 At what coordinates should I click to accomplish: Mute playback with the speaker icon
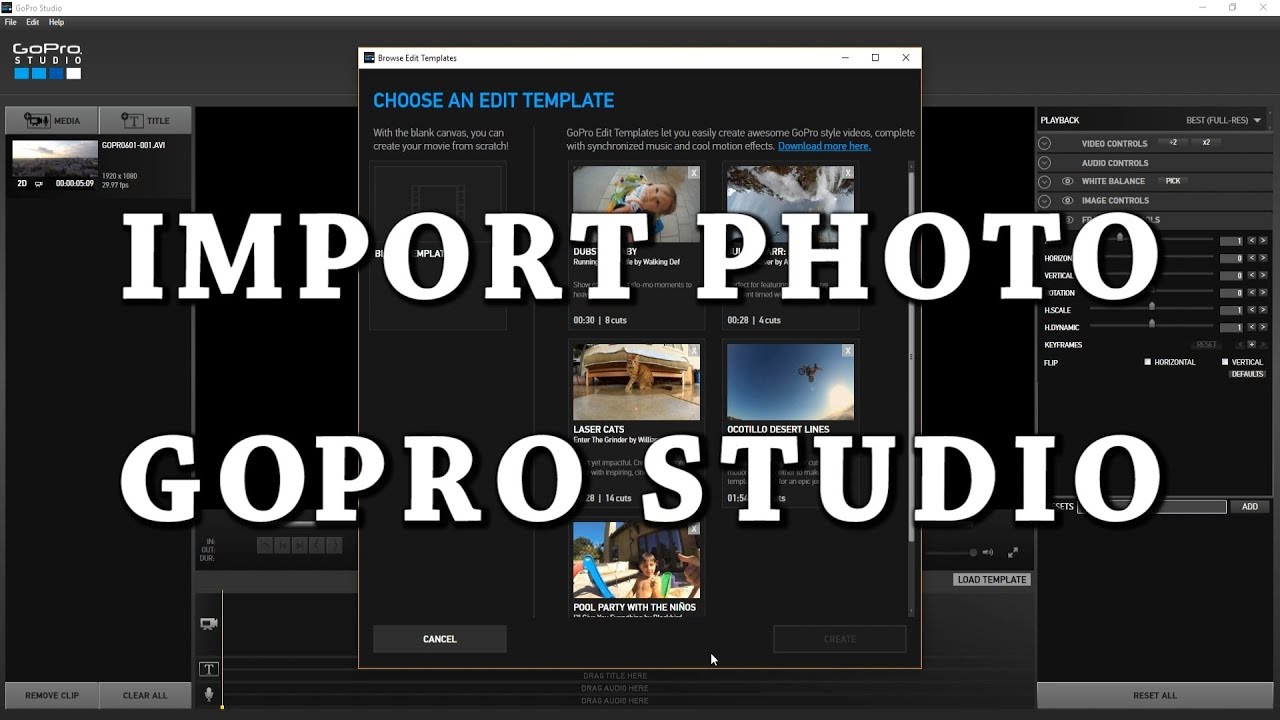pyautogui.click(x=988, y=552)
